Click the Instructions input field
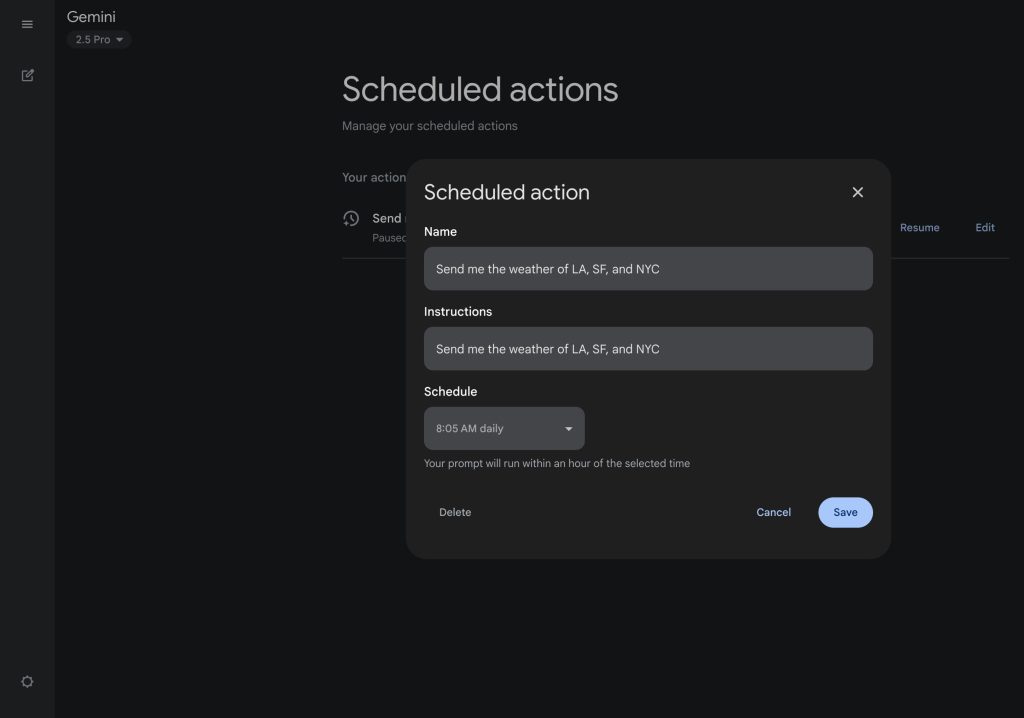The width and height of the screenshot is (1024, 718). (x=648, y=348)
